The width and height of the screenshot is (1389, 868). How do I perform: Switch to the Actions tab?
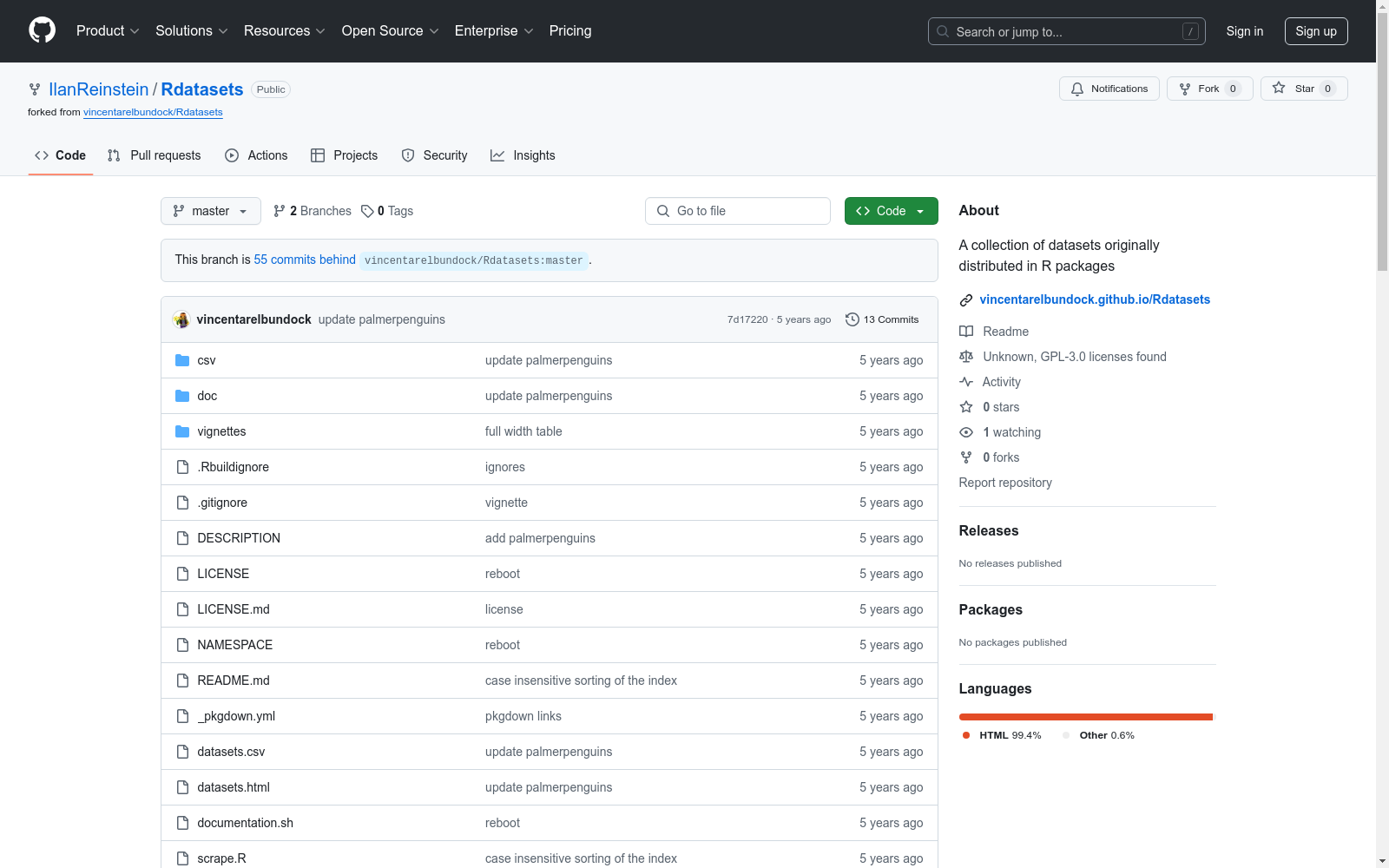pyautogui.click(x=256, y=155)
